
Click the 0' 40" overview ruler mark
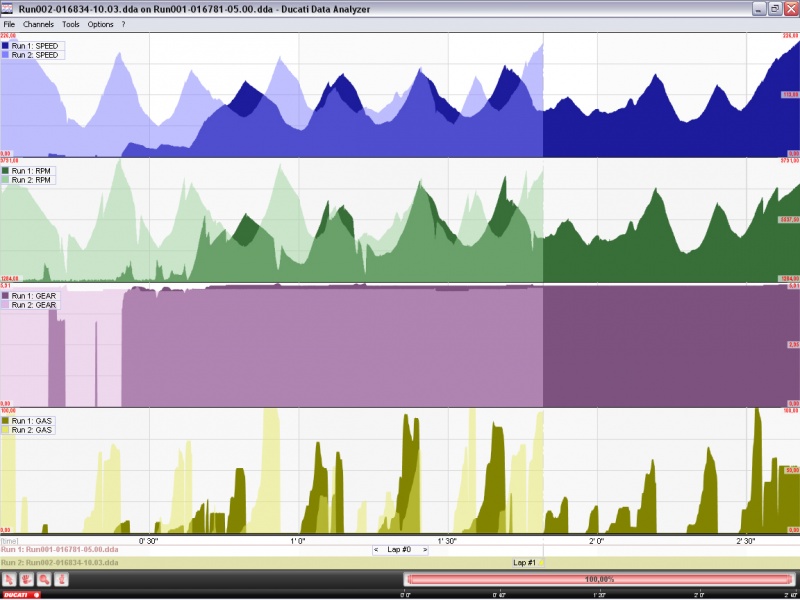pyautogui.click(x=499, y=595)
